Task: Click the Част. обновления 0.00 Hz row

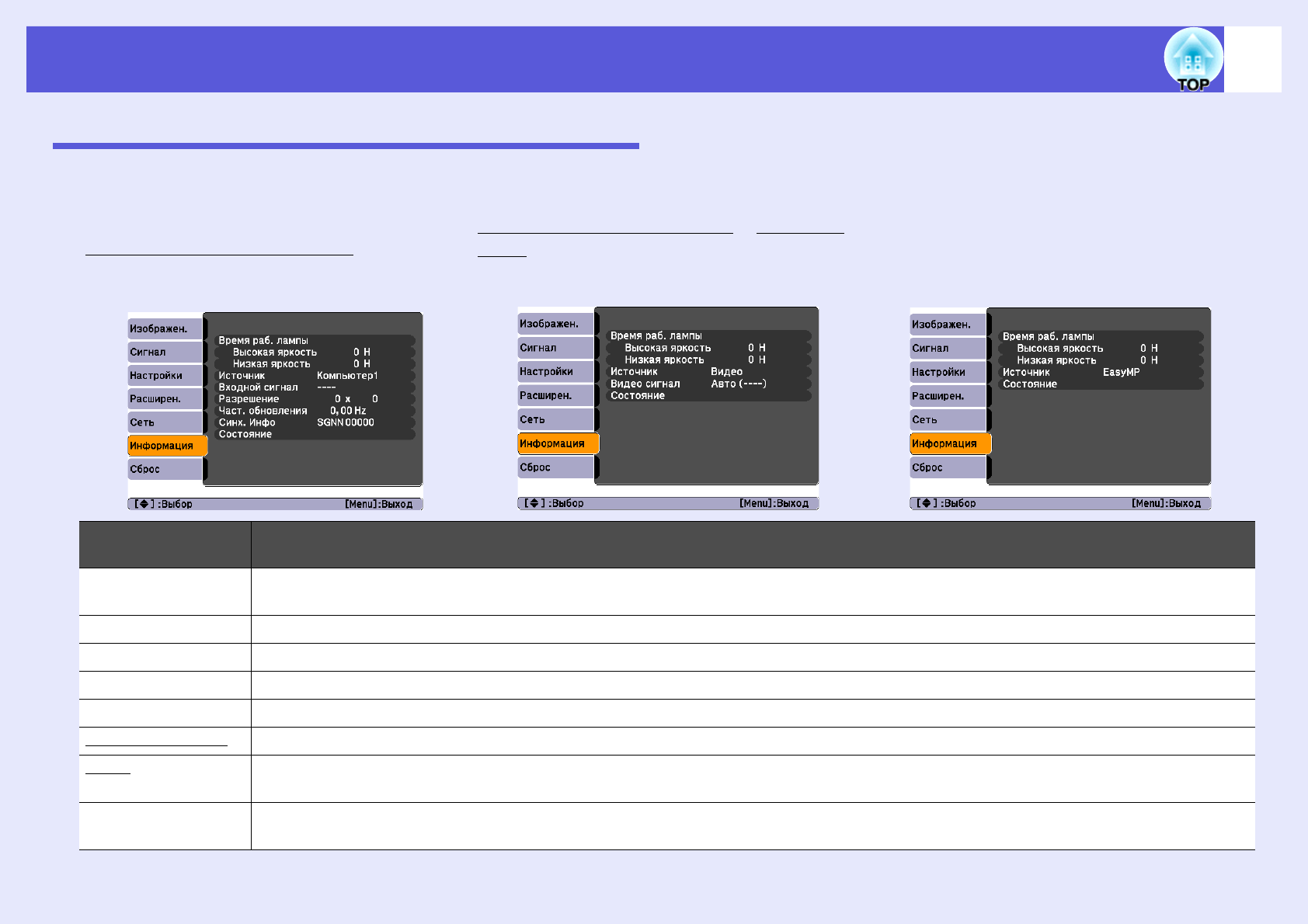Action: [314, 411]
